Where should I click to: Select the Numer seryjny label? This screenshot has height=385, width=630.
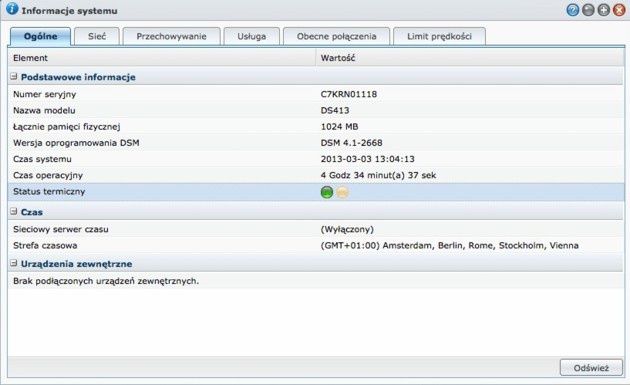point(45,94)
